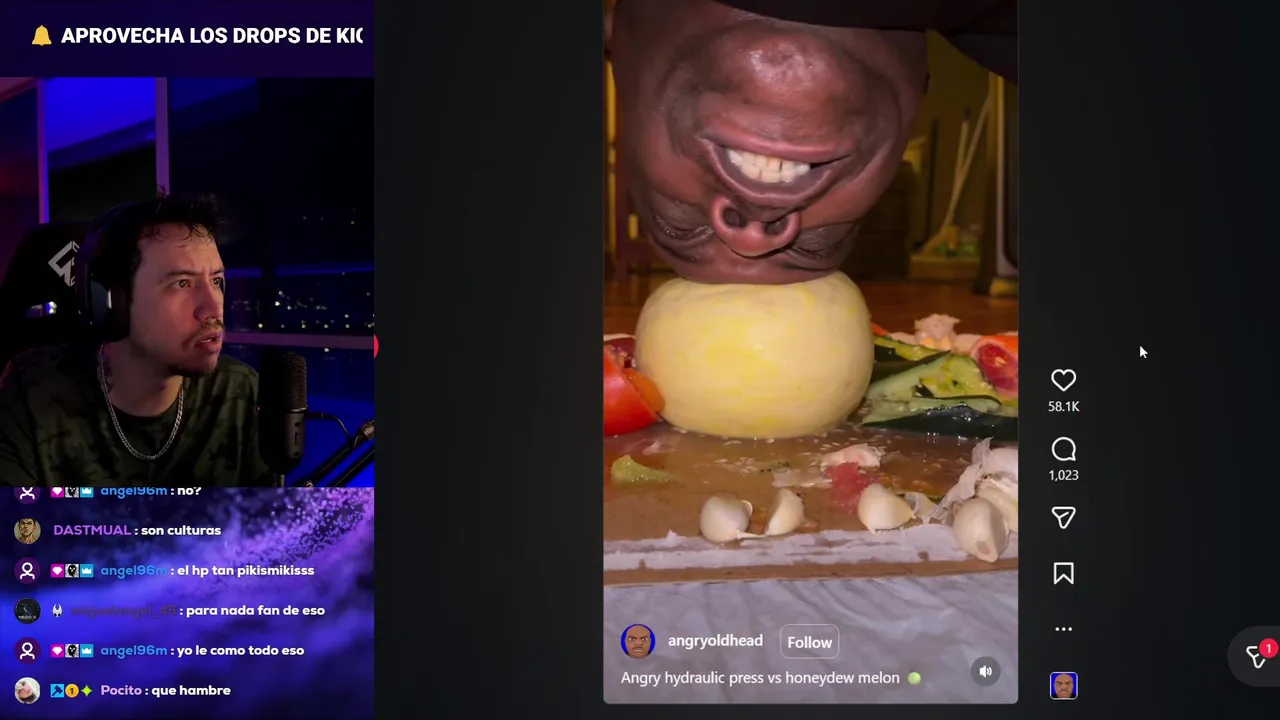Click the bell icon in the drops banner

41,36
